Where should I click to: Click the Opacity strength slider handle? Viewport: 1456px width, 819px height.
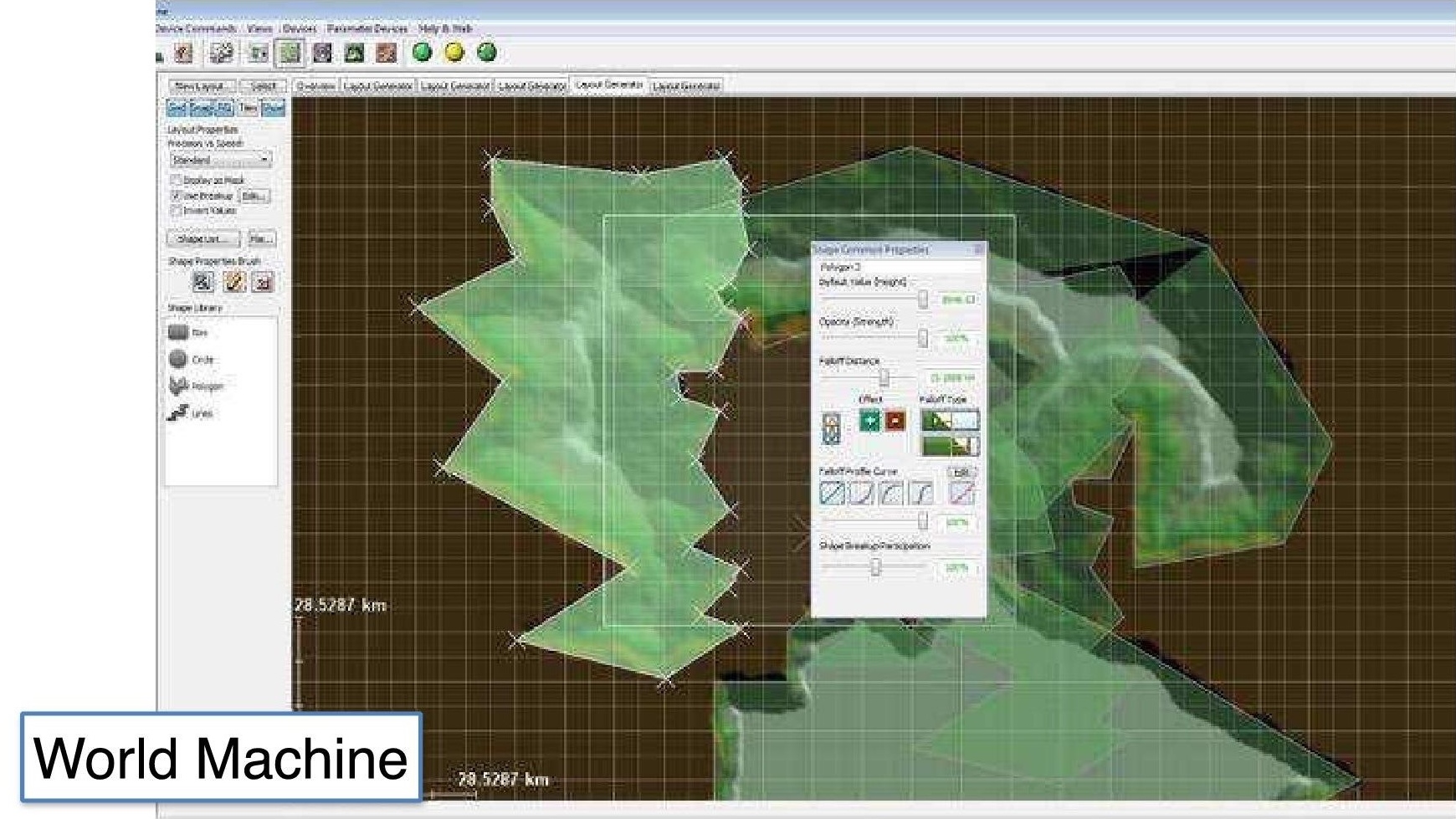pos(922,338)
